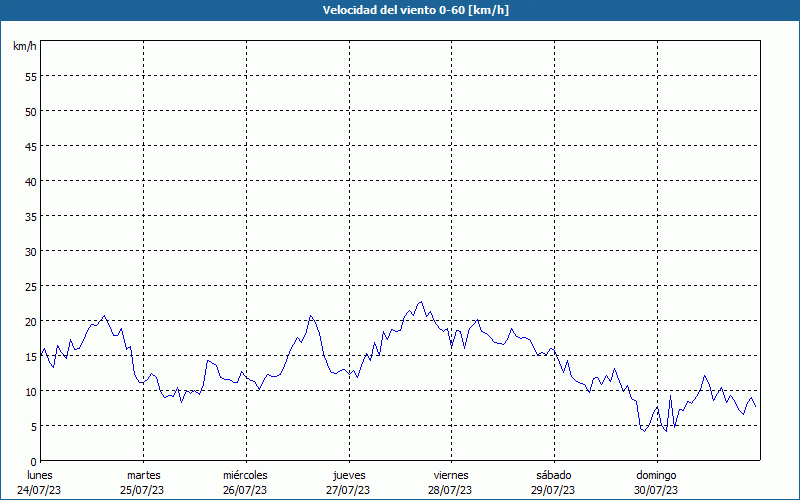Image resolution: width=800 pixels, height=500 pixels.
Task: Click the date '25/07/23'
Action: point(142,490)
